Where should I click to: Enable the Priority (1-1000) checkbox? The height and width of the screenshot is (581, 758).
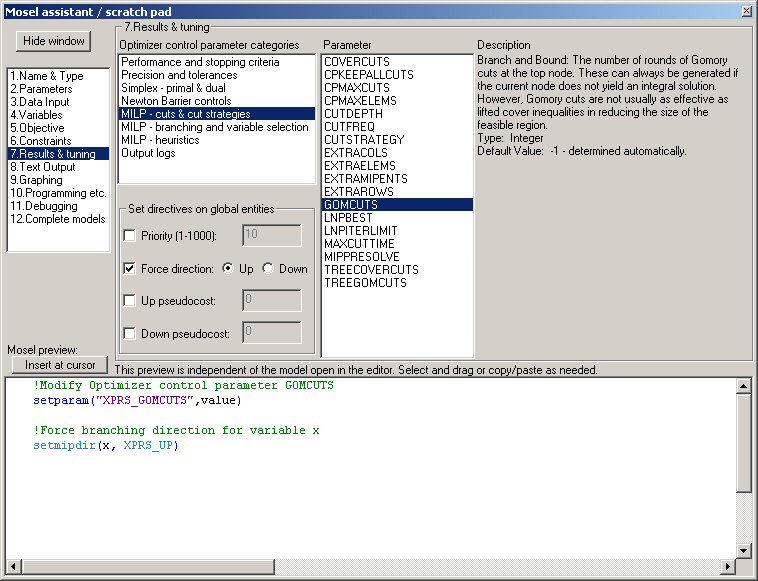129,235
